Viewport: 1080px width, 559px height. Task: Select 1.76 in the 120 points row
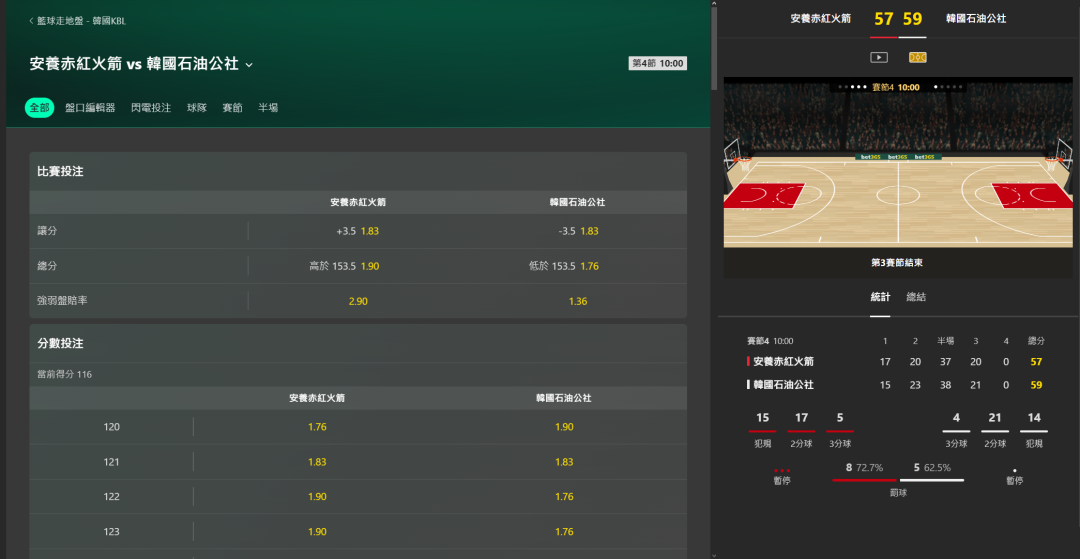coord(317,427)
